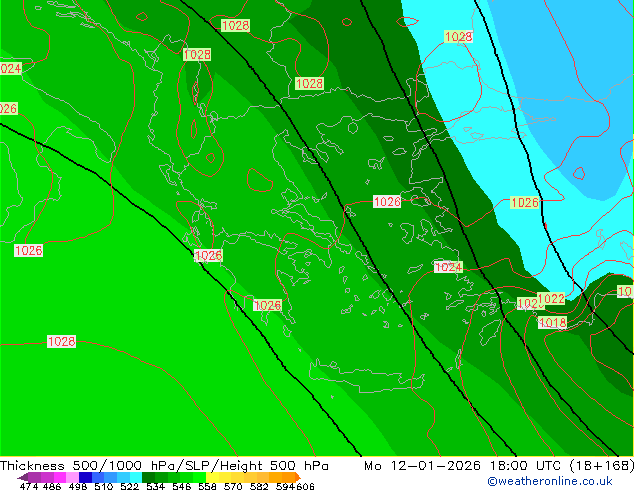Click the legend value 534
The image size is (634, 490).
coord(155,486)
